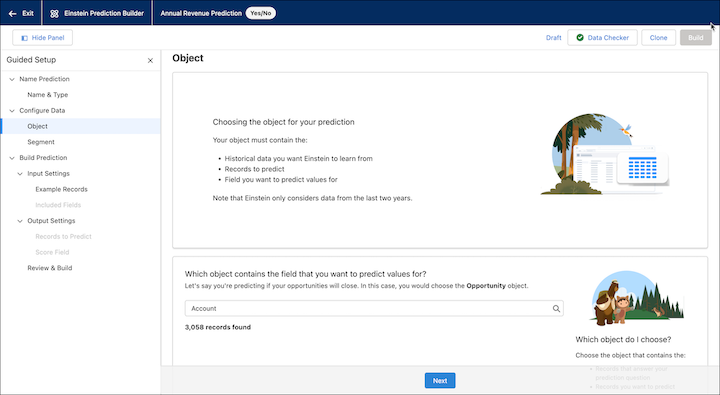Select the Records to Predict step
The image size is (720, 395).
63,237
